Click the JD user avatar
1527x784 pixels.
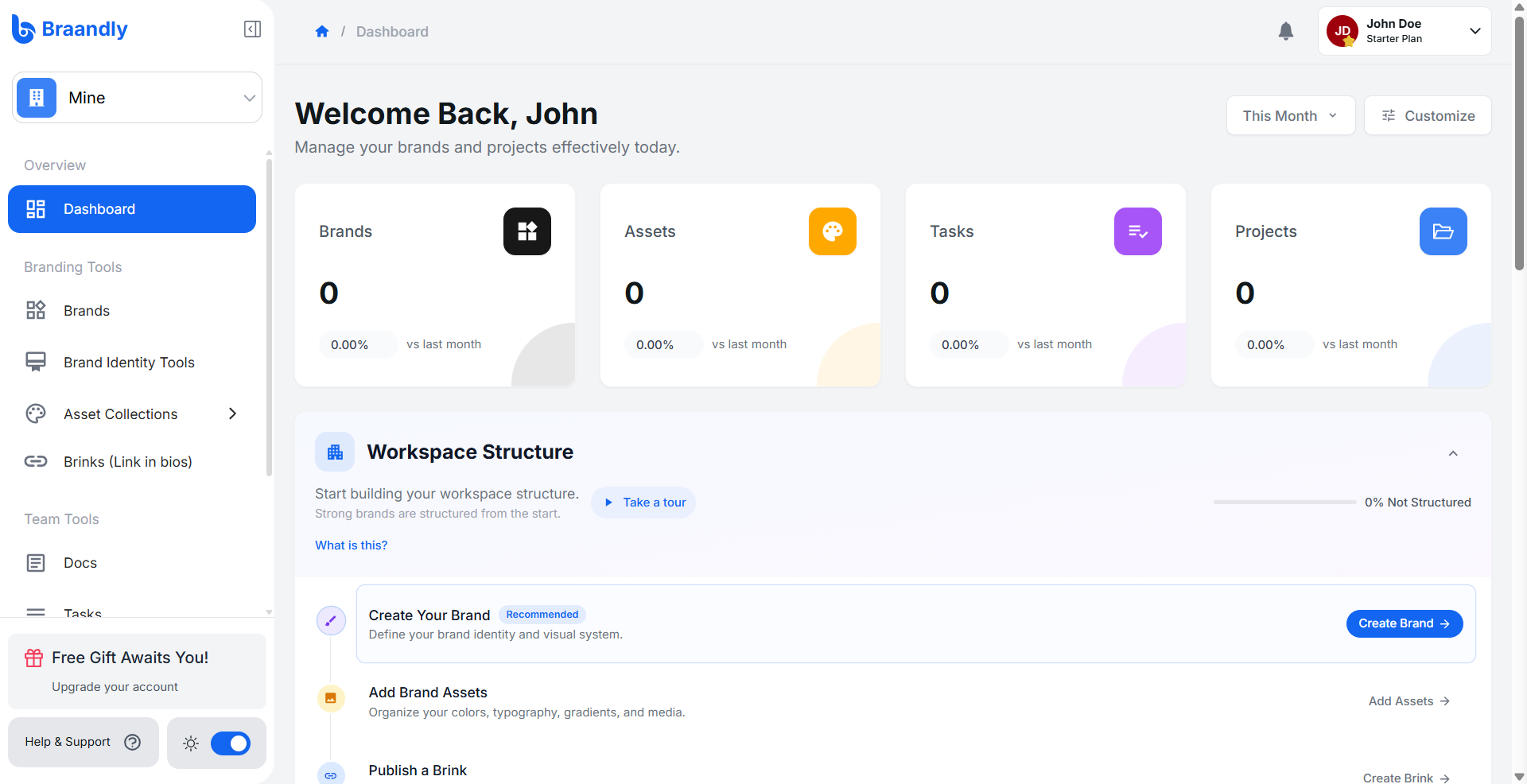tap(1342, 31)
